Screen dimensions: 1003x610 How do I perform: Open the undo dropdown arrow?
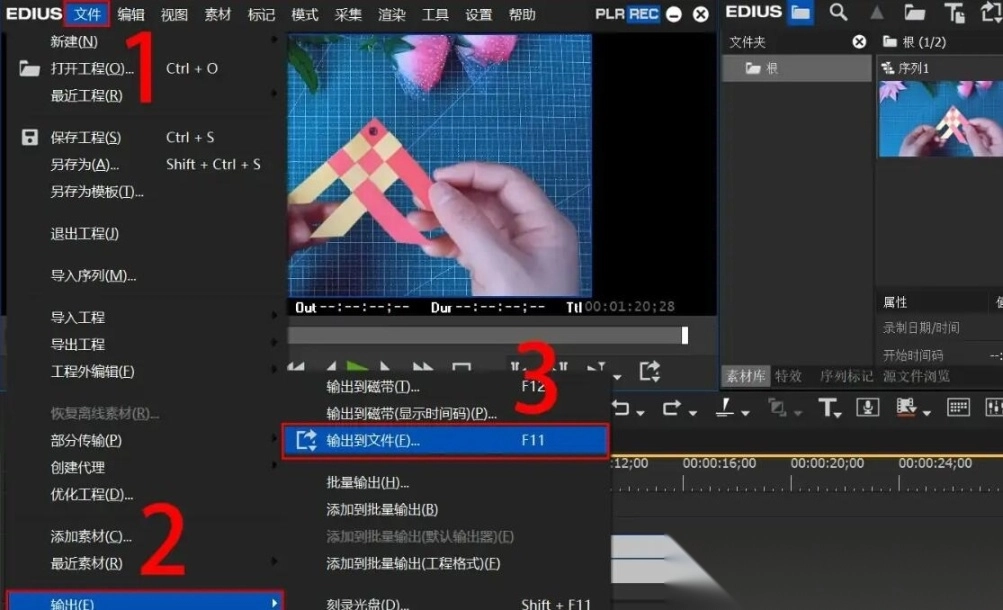pos(639,410)
